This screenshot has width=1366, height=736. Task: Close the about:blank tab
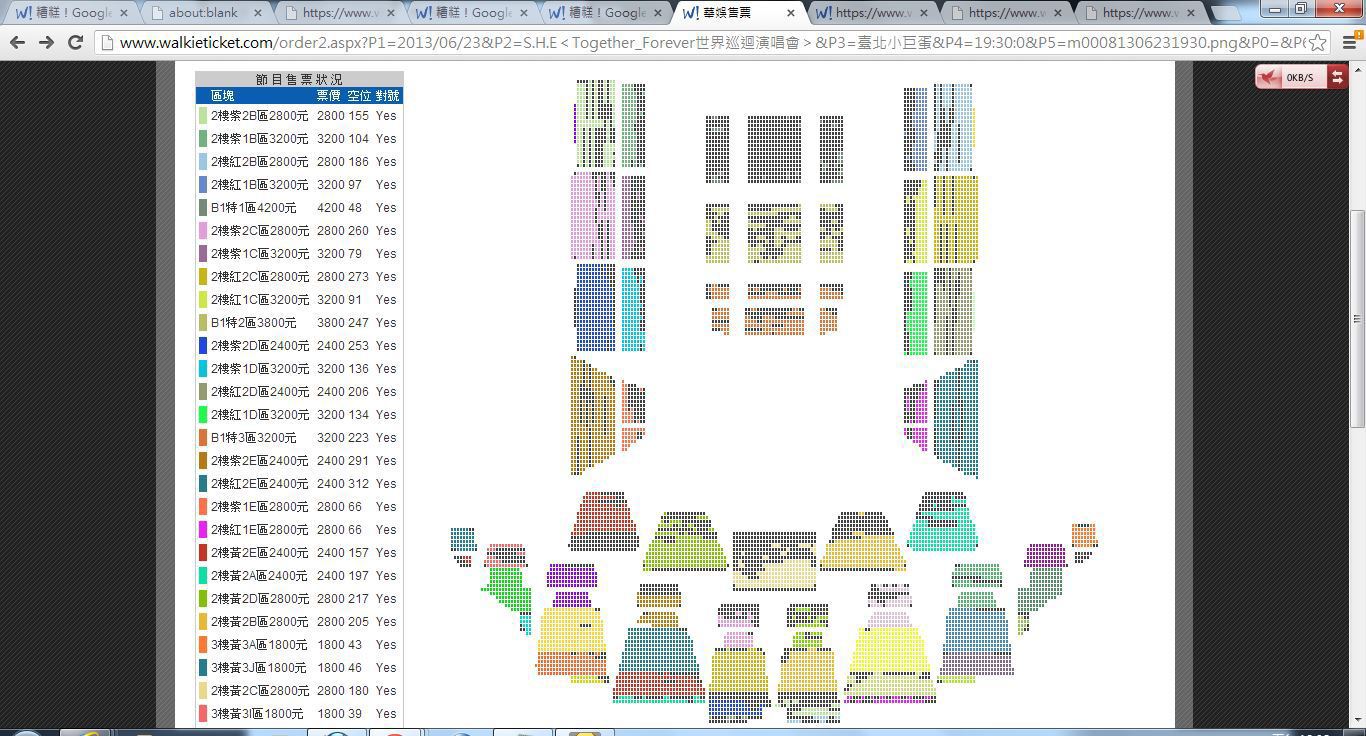pyautogui.click(x=257, y=13)
